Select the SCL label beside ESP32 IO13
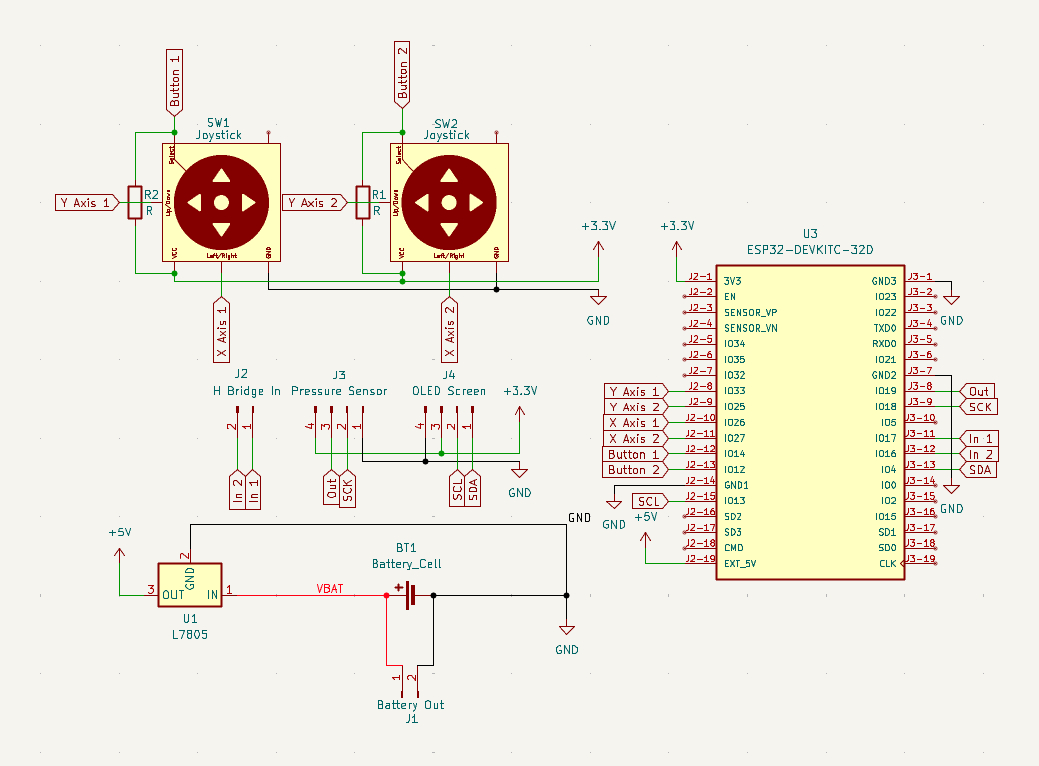 [x=649, y=501]
